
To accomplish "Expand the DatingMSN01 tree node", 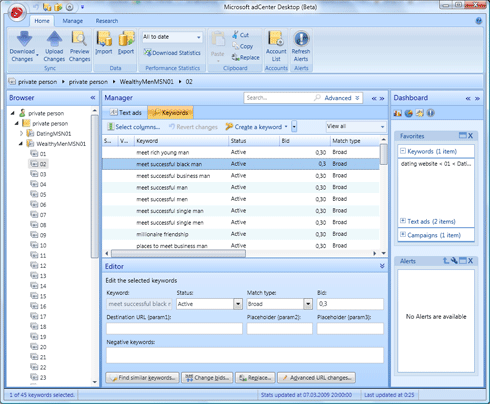I will 22,133.
